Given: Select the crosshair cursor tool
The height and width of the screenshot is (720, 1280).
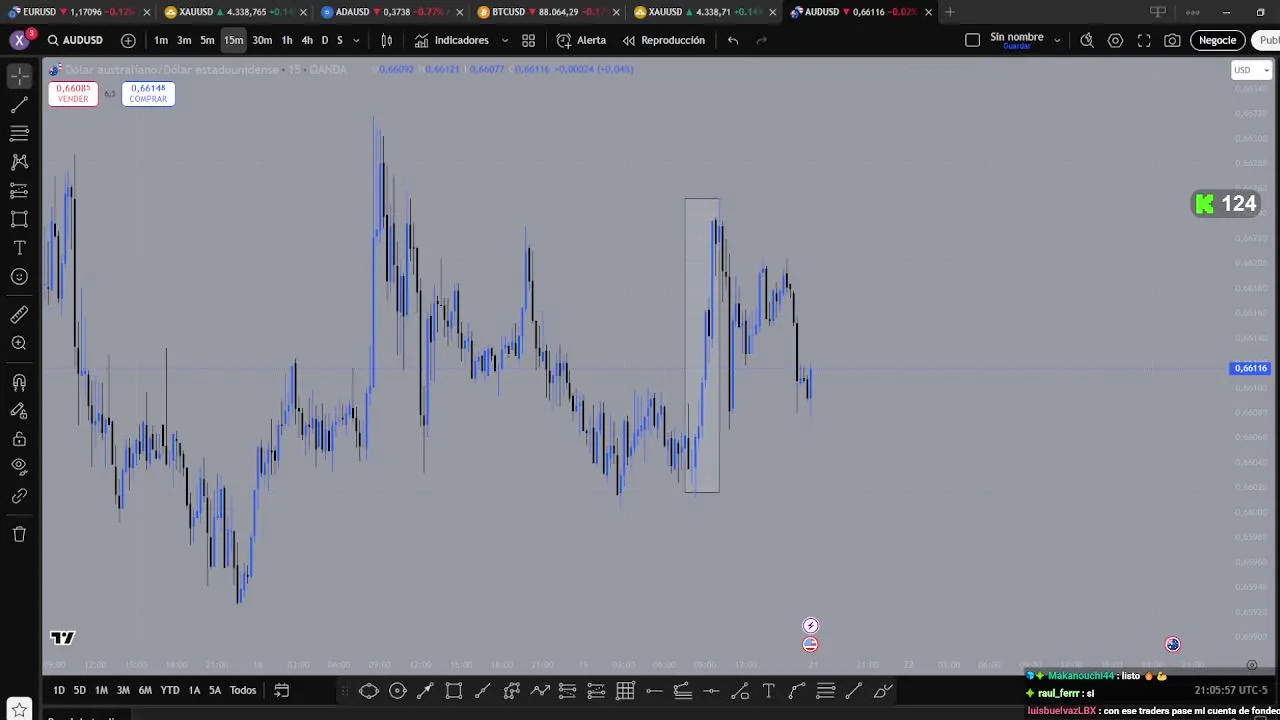Looking at the screenshot, I should point(19,76).
